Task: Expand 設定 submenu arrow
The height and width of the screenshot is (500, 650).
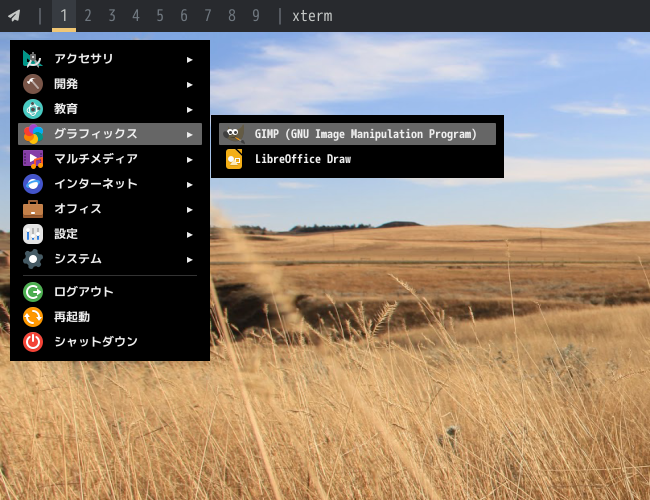Action: coord(189,235)
